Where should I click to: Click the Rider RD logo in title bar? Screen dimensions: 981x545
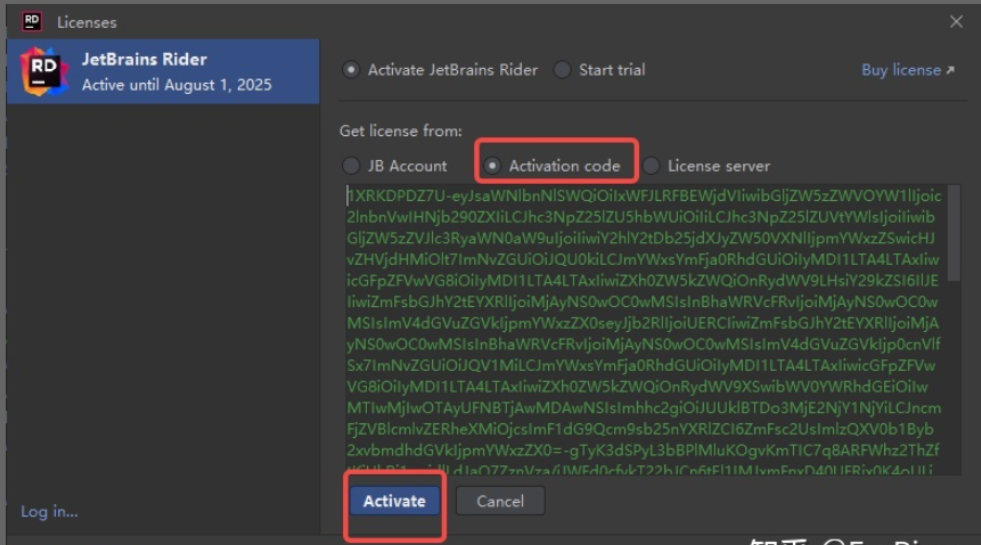[x=31, y=20]
